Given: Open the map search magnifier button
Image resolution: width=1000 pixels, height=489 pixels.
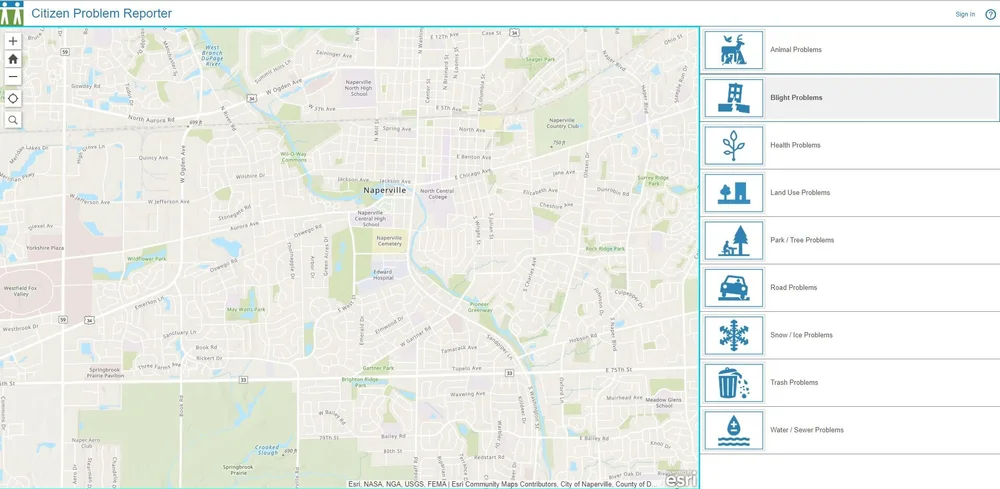Looking at the screenshot, I should (13, 120).
